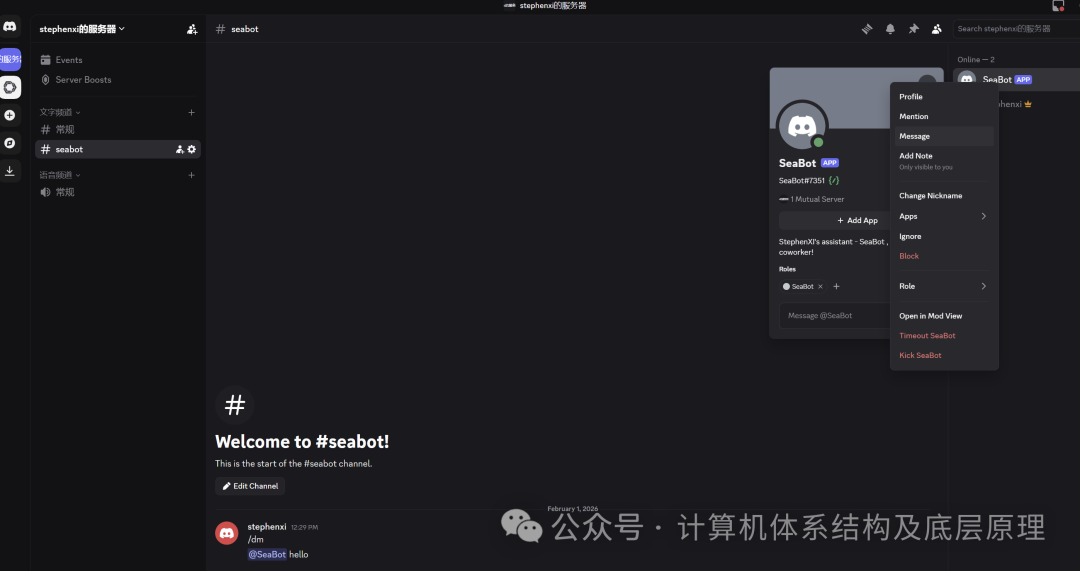Choose Open in Mod View
The height and width of the screenshot is (571, 1080).
coord(944,316)
